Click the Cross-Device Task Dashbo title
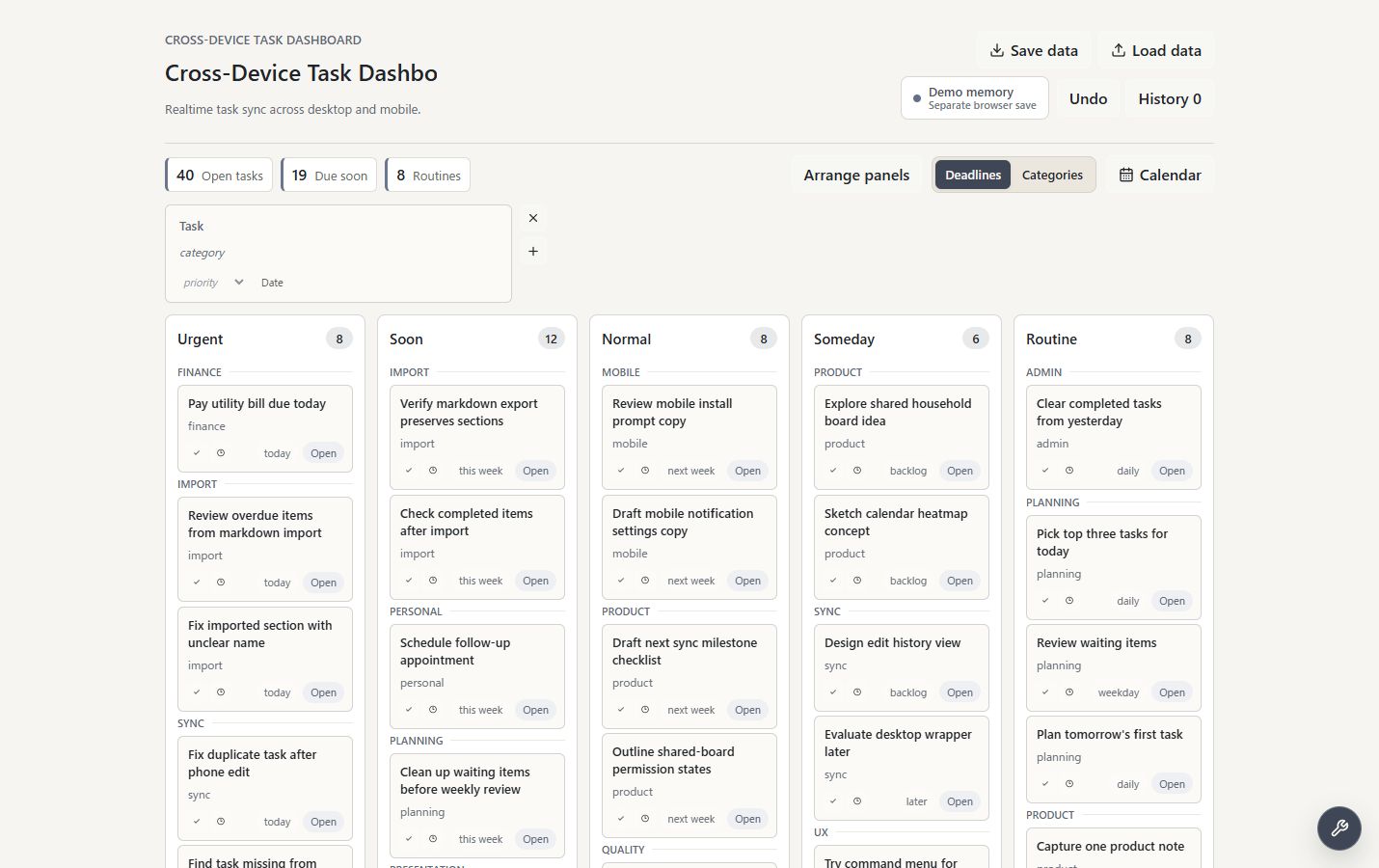This screenshot has height=868, width=1379. [x=301, y=73]
